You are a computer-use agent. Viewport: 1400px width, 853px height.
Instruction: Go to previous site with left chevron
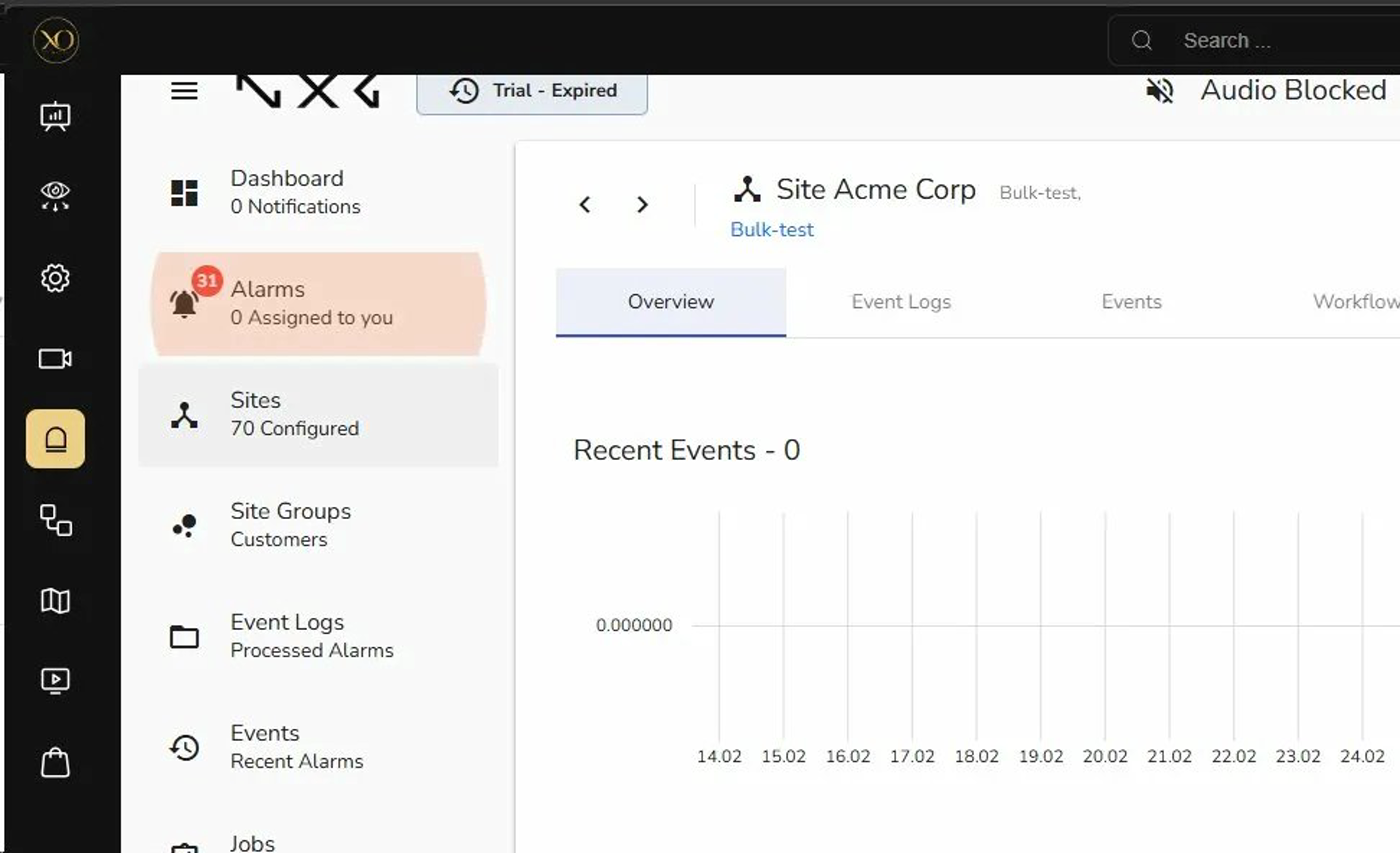[x=585, y=205]
